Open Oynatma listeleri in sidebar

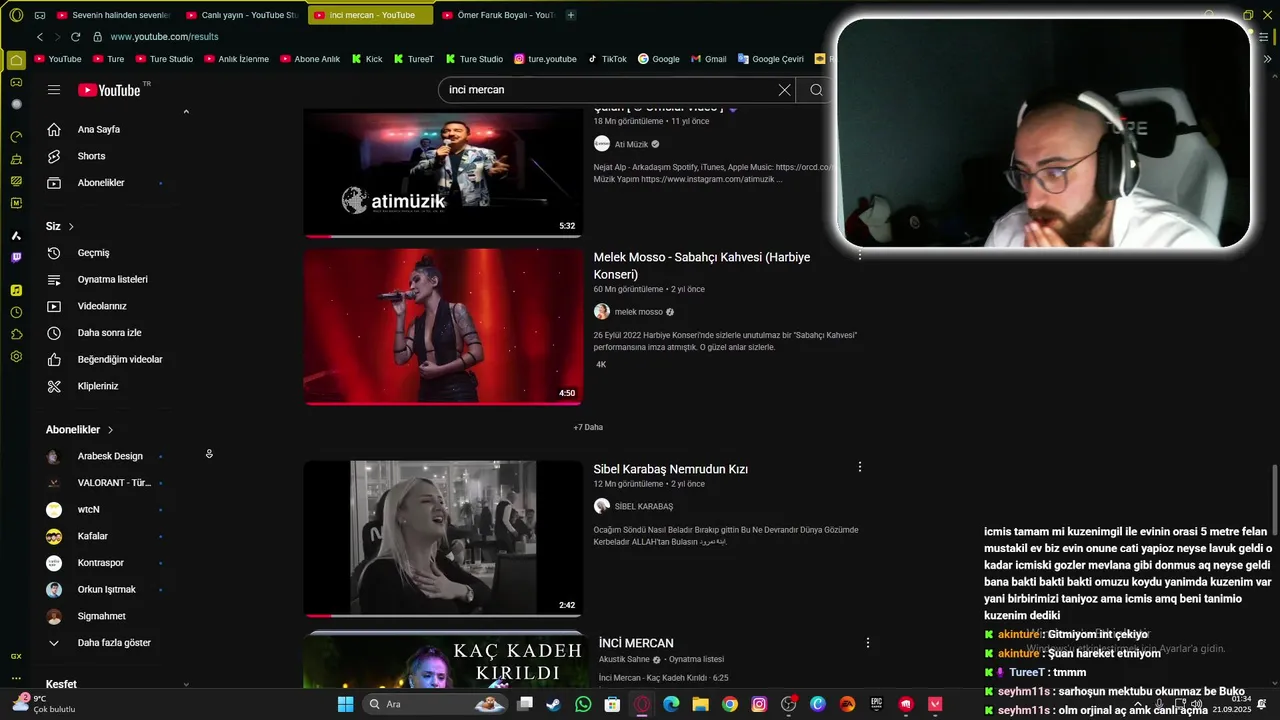point(112,279)
